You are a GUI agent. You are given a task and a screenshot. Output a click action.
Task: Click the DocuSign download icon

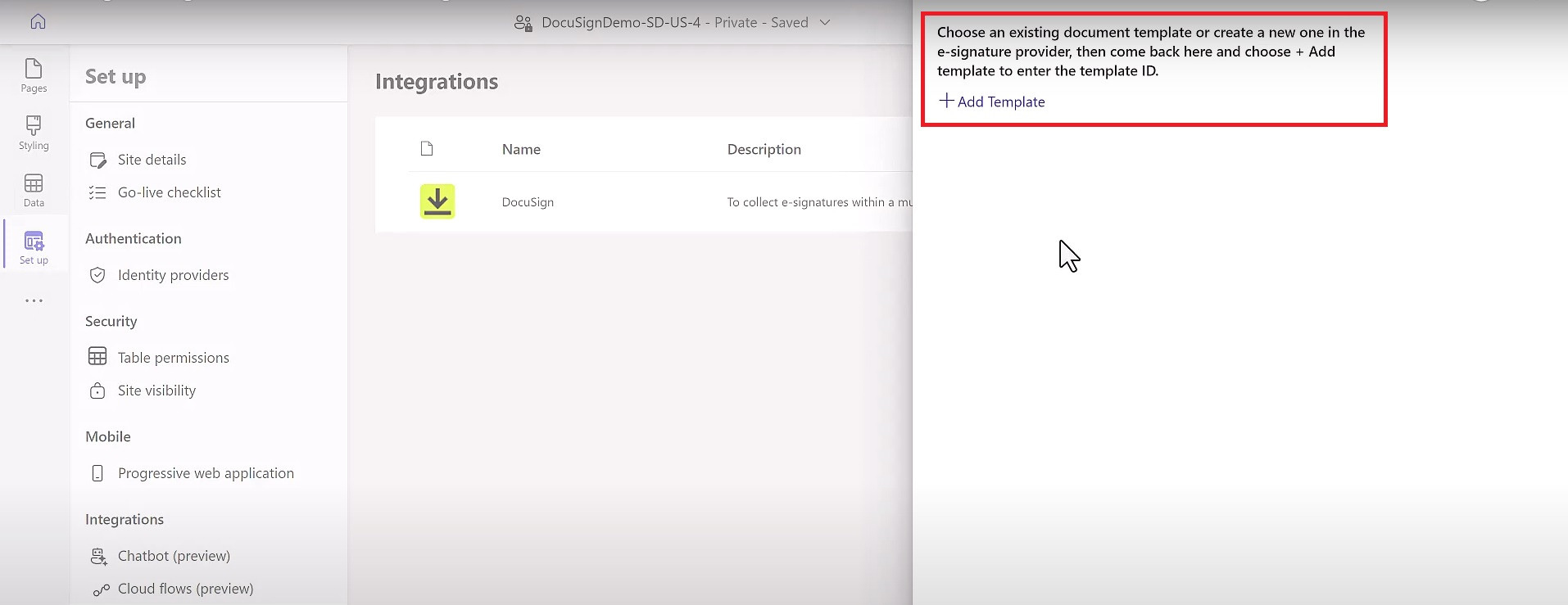[x=437, y=201]
